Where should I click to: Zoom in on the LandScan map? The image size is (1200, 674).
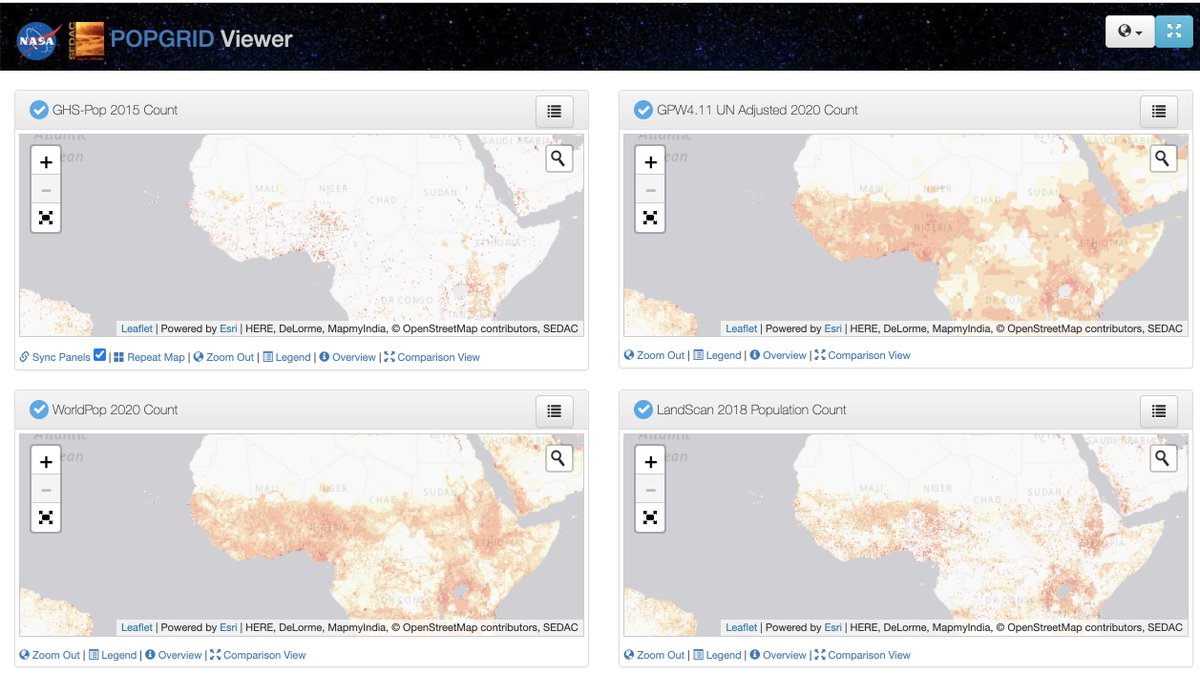[650, 462]
